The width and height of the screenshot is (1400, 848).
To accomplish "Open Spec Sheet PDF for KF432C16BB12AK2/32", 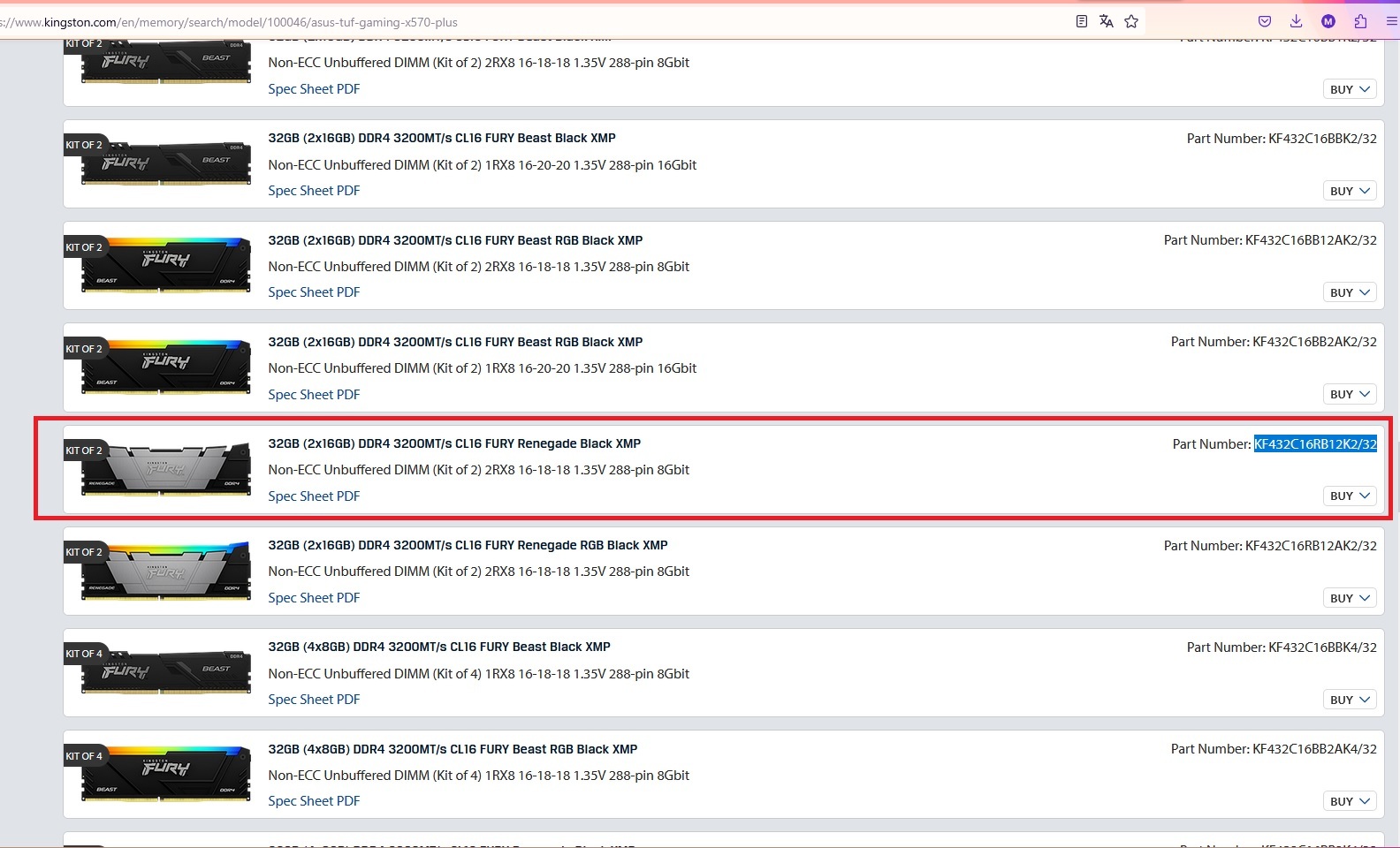I will [314, 292].
